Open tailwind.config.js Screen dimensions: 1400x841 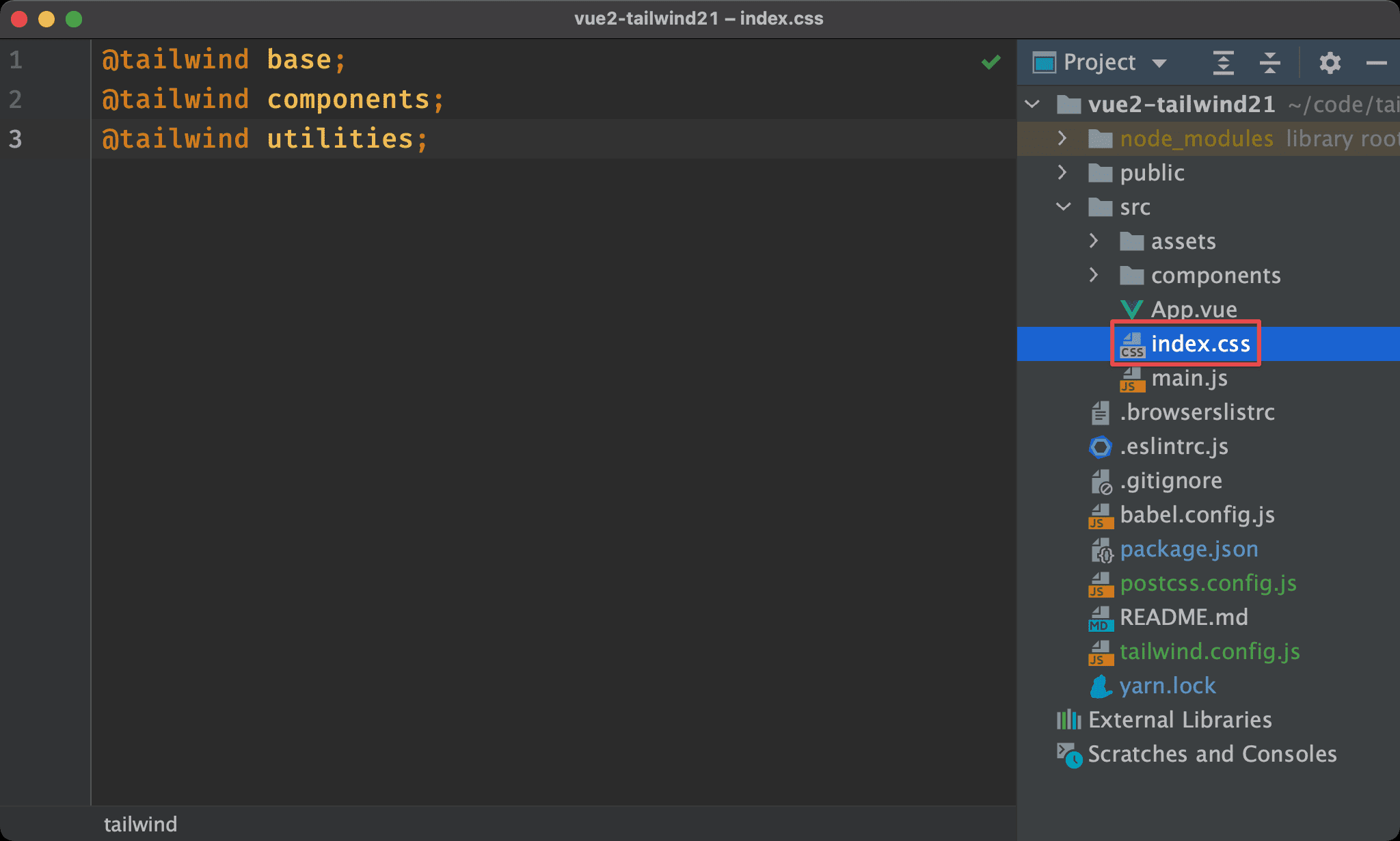coord(1210,652)
